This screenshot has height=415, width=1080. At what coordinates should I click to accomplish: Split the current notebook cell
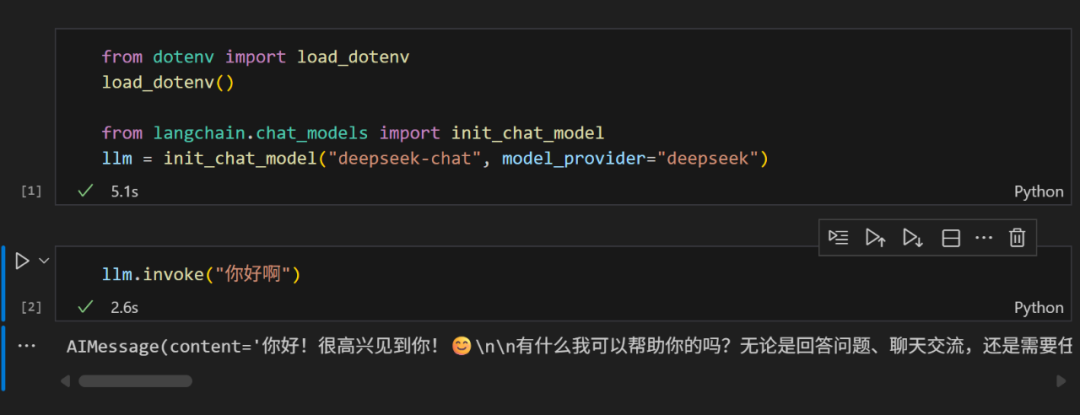click(951, 237)
